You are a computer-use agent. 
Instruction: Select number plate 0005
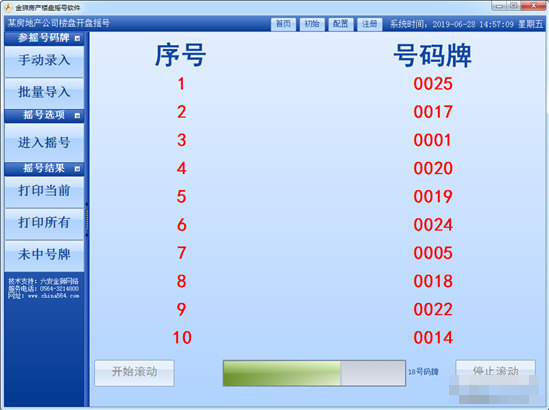[433, 253]
